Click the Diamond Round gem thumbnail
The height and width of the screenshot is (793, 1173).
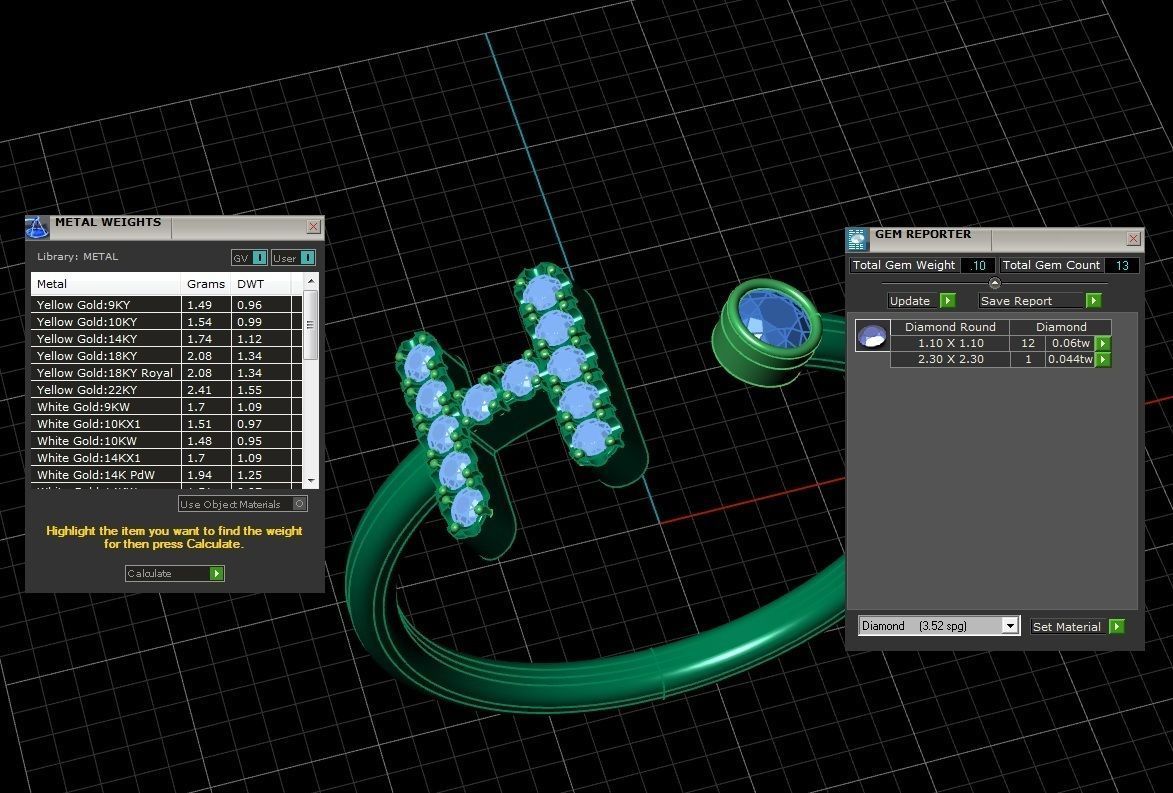872,337
